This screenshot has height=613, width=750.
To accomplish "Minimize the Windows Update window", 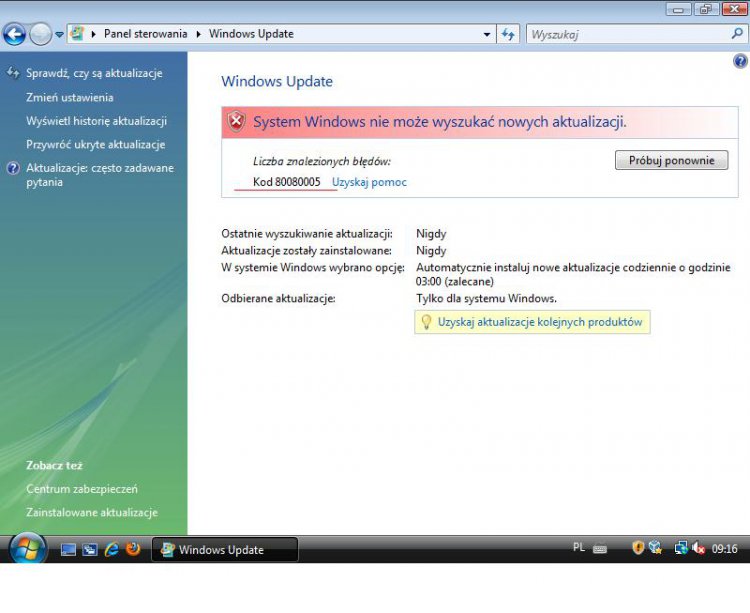I will (678, 9).
